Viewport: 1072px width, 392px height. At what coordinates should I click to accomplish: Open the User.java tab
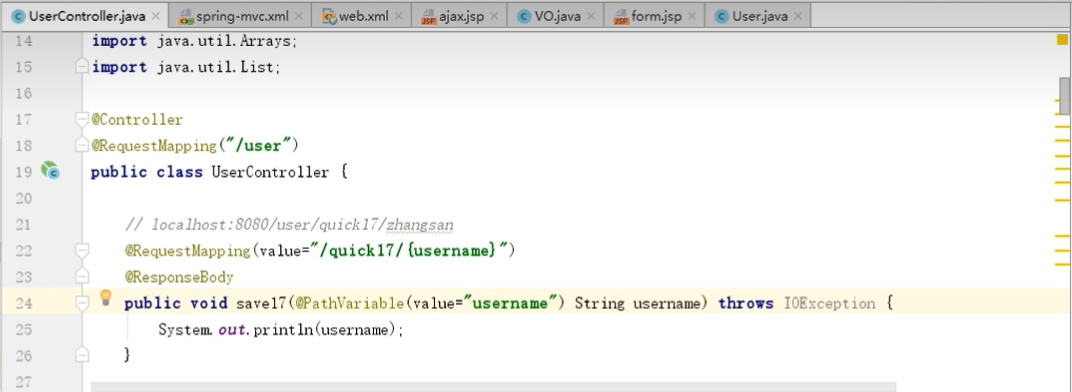(x=758, y=15)
